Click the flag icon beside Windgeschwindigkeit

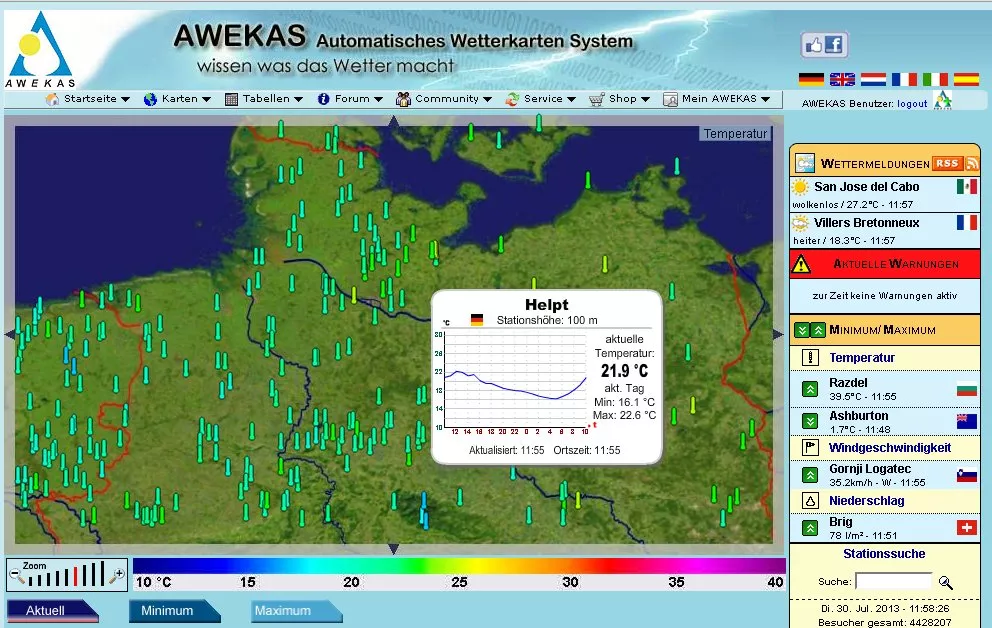(x=810, y=448)
